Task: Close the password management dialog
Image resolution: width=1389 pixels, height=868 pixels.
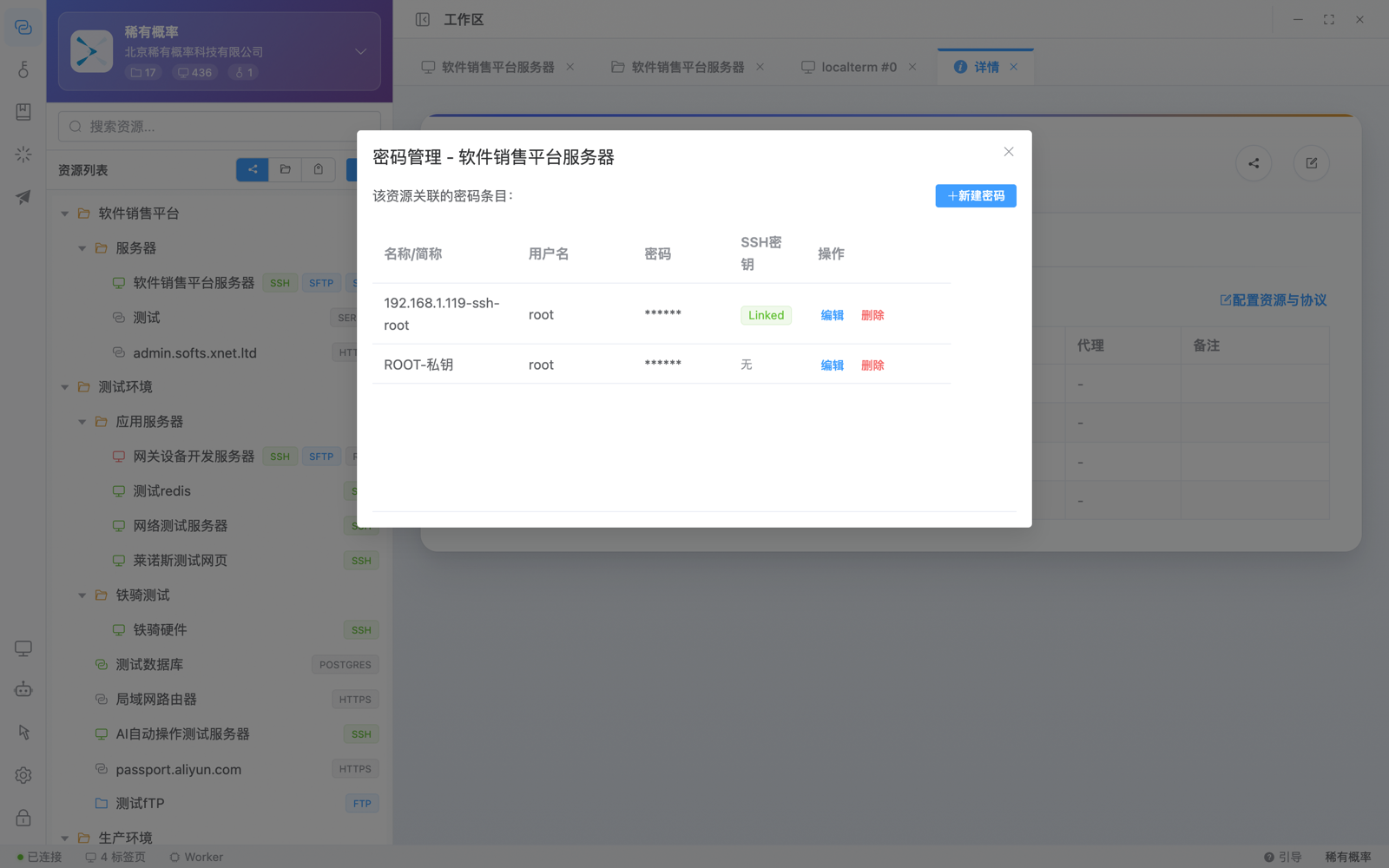Action: coord(1009,152)
